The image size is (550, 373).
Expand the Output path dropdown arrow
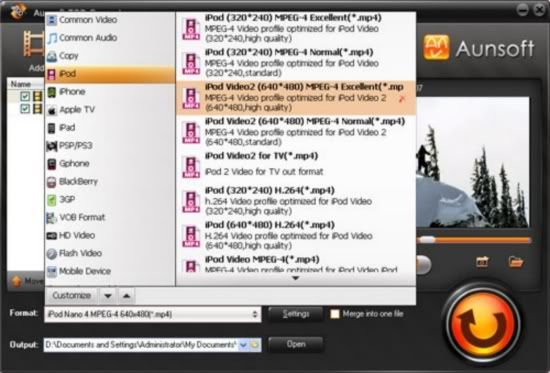[243, 345]
